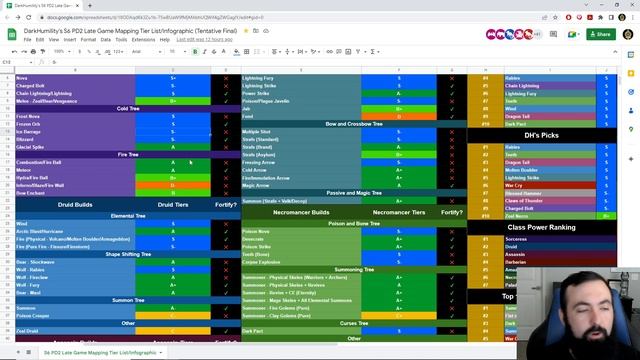The height and width of the screenshot is (360, 640).
Task: Open merge cells options
Action: pyautogui.click(x=259, y=52)
